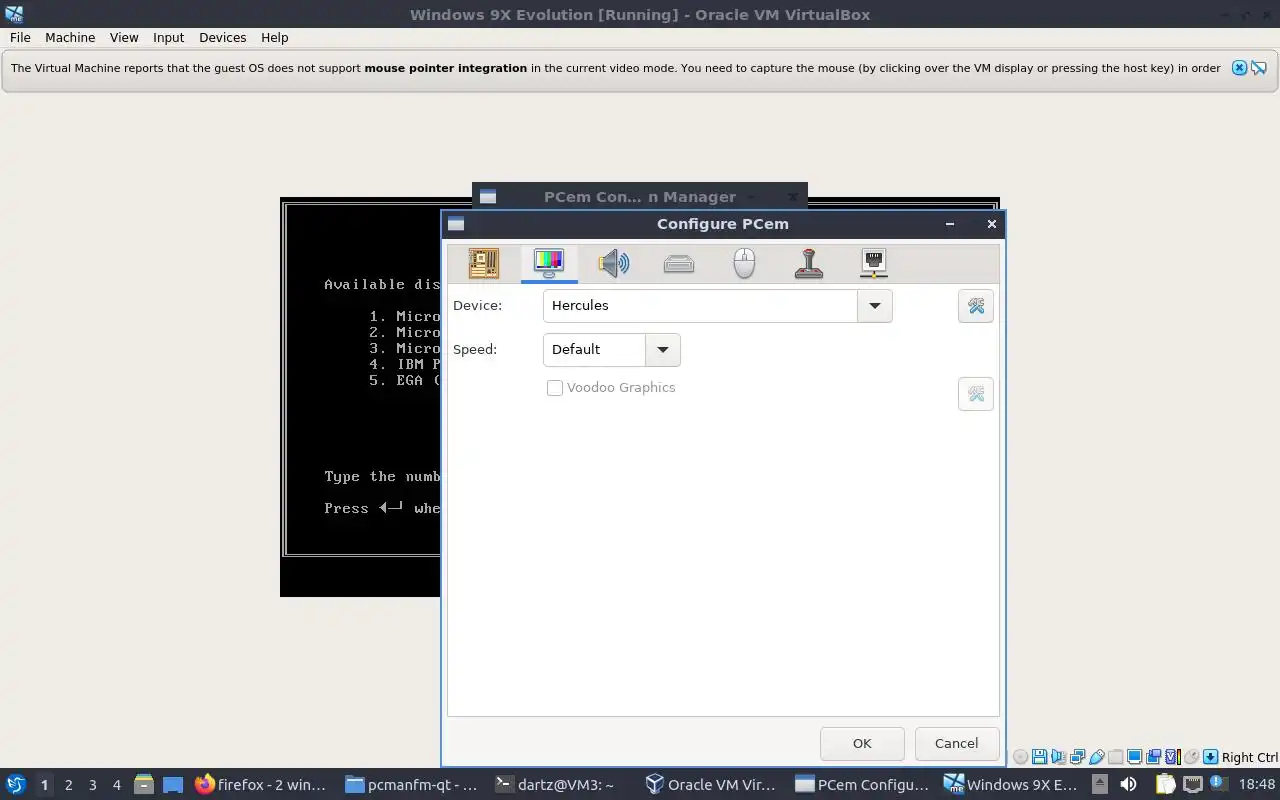Open the Joystick settings tab
Image resolution: width=1280 pixels, height=800 pixels.
(809, 263)
